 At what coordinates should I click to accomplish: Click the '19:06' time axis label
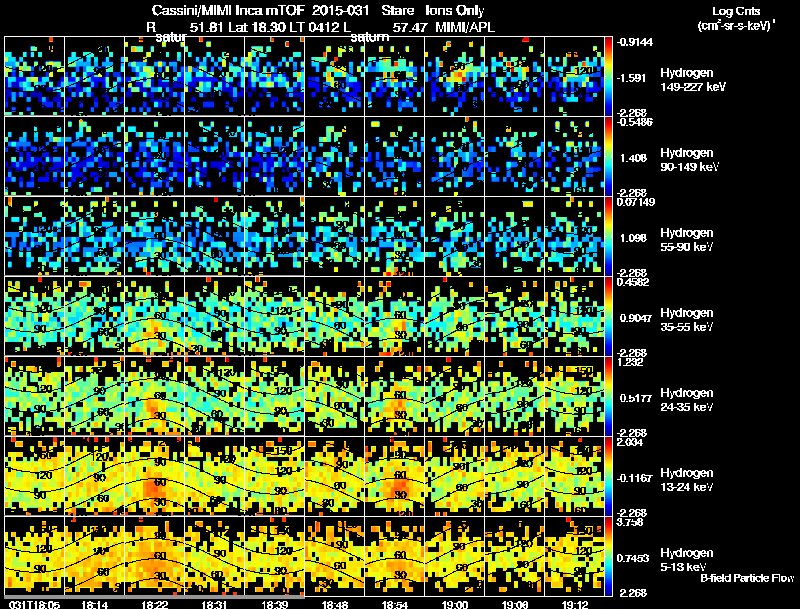pos(515,604)
